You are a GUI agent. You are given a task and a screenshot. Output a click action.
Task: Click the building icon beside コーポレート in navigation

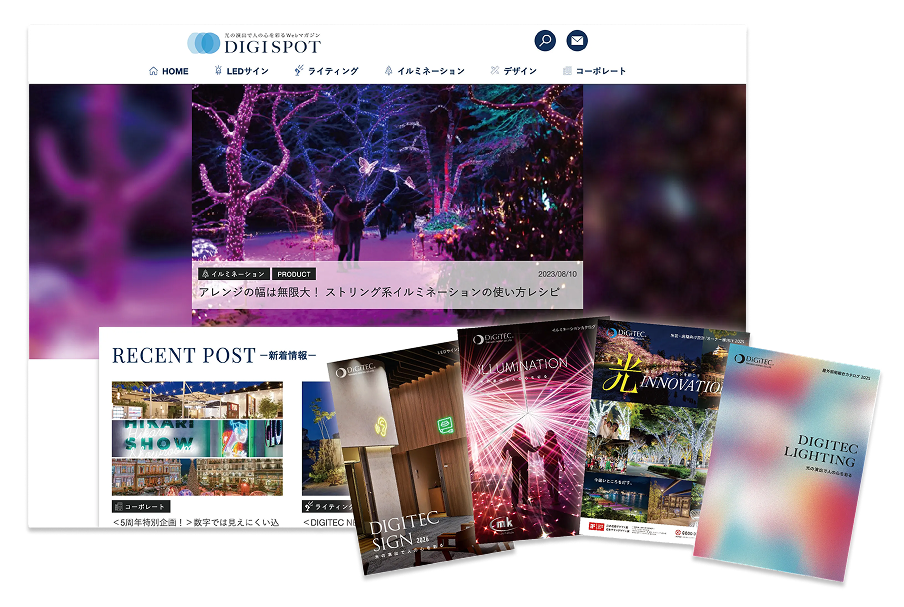tap(567, 71)
